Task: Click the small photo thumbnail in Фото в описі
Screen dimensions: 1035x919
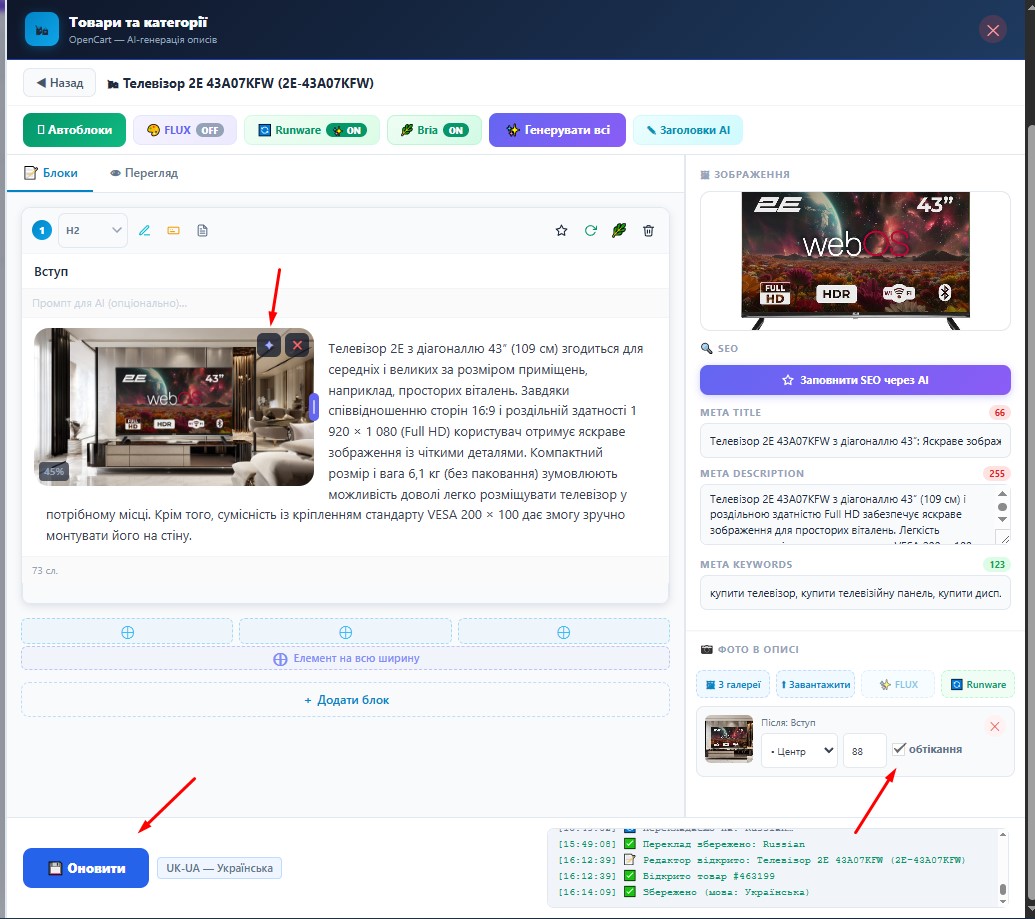Action: 729,738
